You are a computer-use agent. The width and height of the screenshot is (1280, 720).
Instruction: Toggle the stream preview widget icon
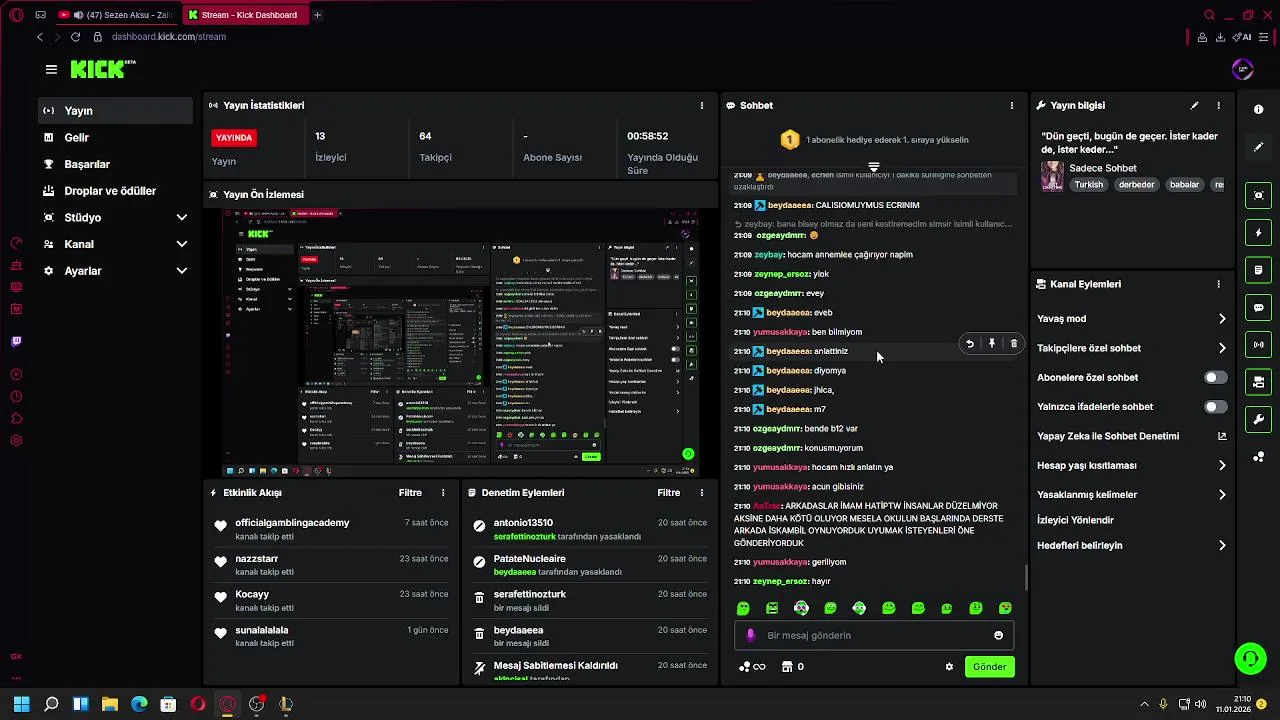1258,195
